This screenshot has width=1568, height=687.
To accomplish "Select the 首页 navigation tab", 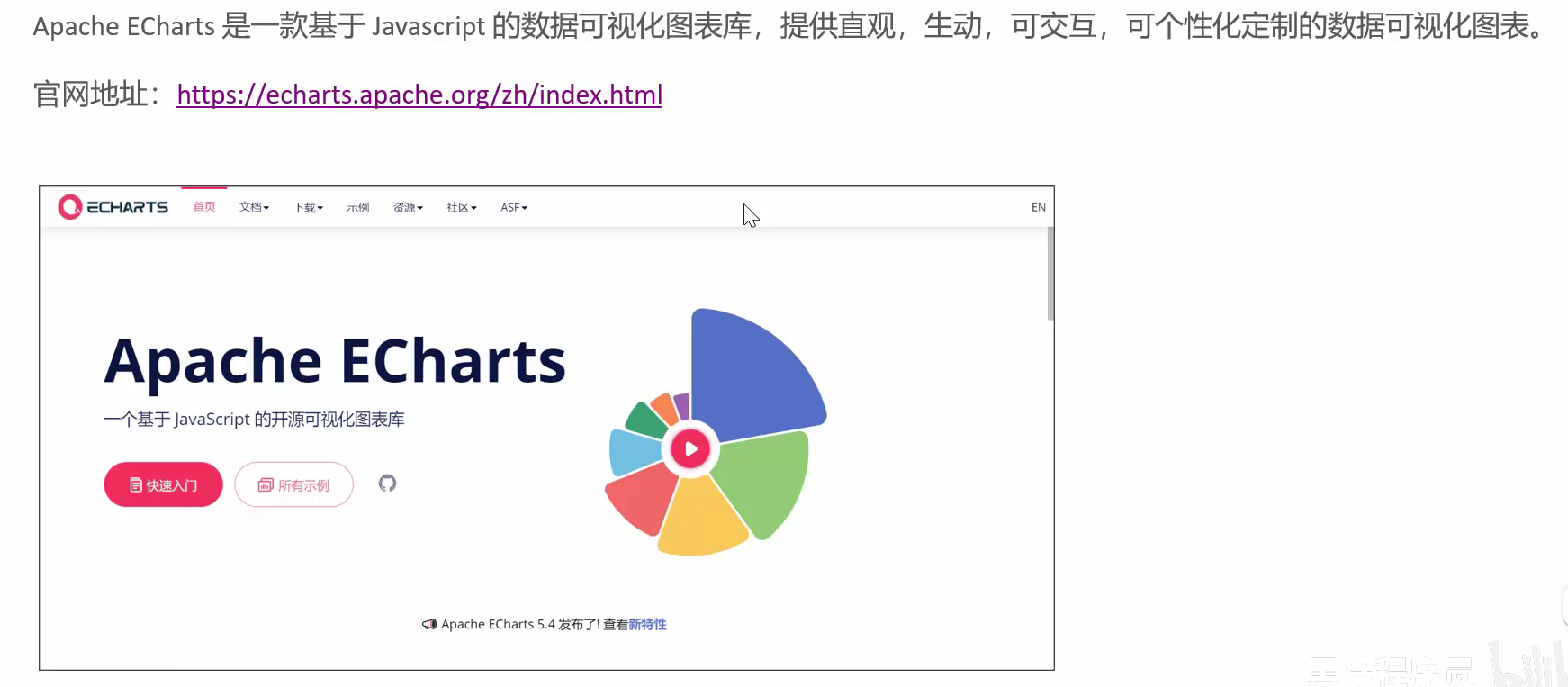I will pyautogui.click(x=204, y=207).
